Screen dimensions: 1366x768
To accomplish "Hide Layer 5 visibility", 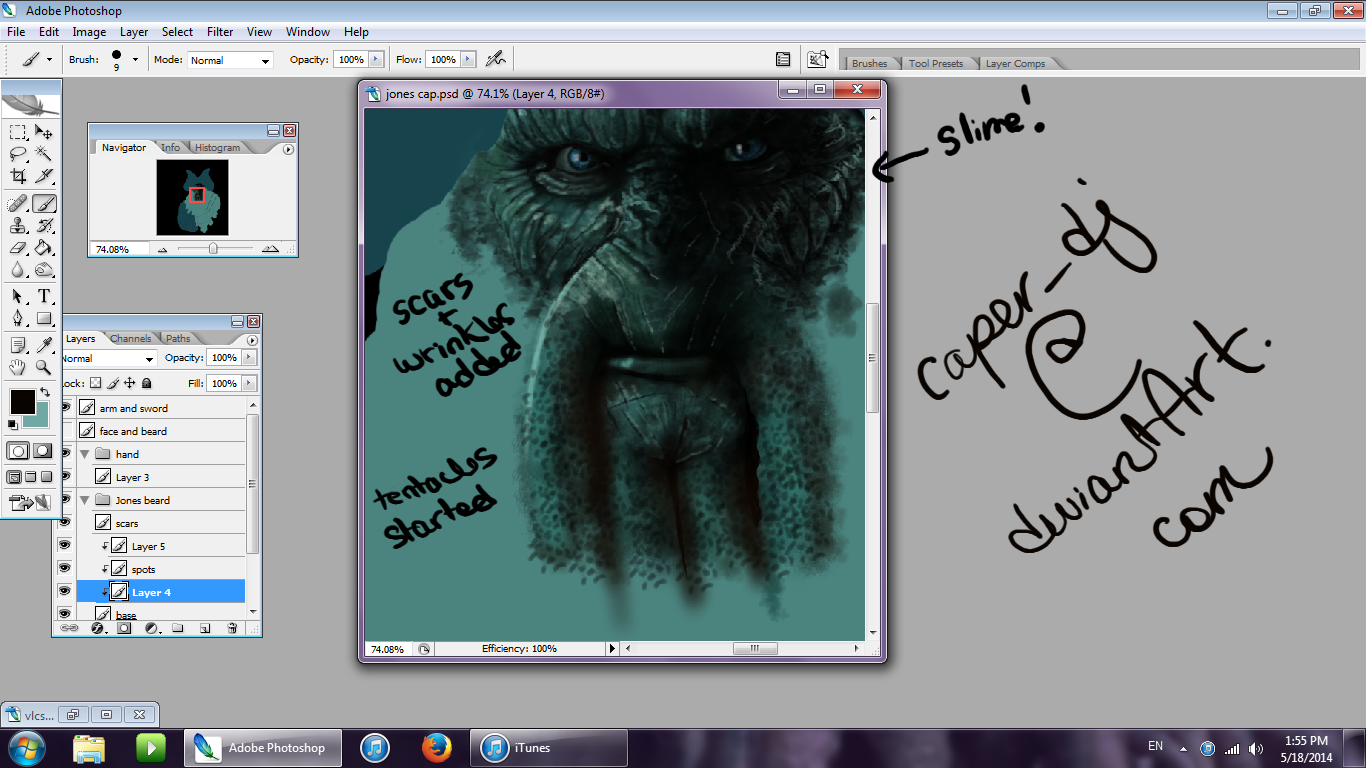I will (65, 546).
